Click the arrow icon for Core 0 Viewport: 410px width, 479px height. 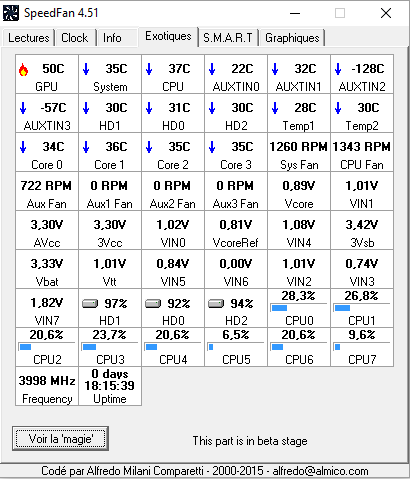click(x=23, y=147)
